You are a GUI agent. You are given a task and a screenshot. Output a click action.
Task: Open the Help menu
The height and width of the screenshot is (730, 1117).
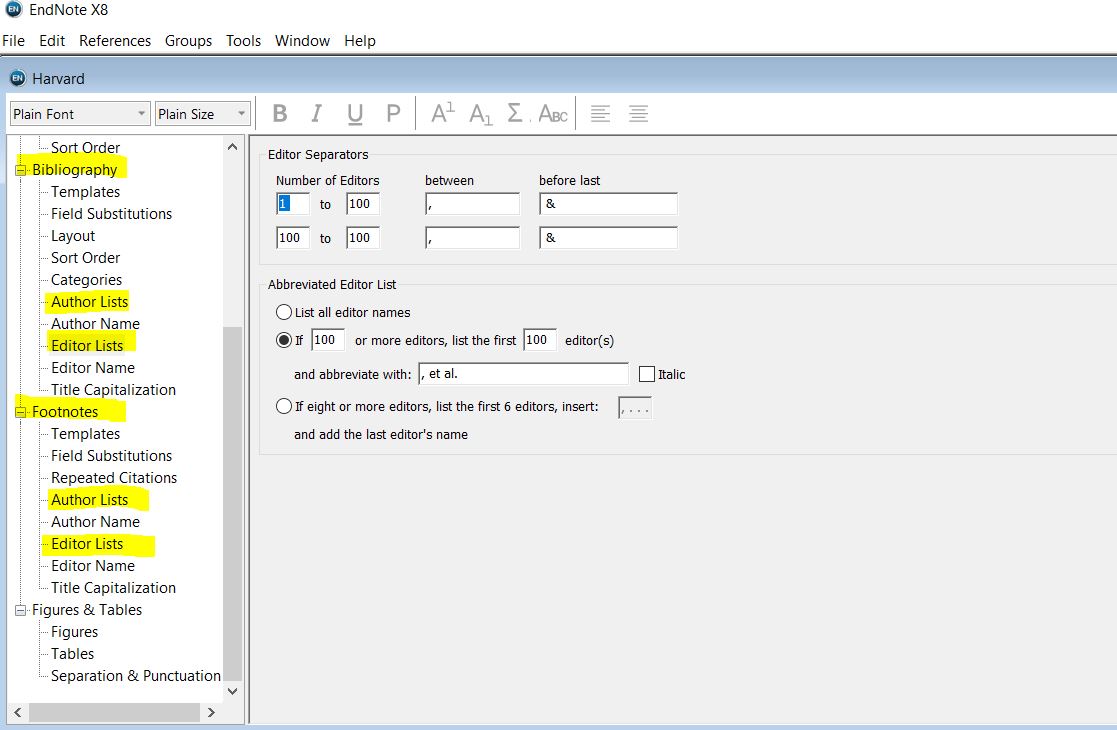pos(360,41)
